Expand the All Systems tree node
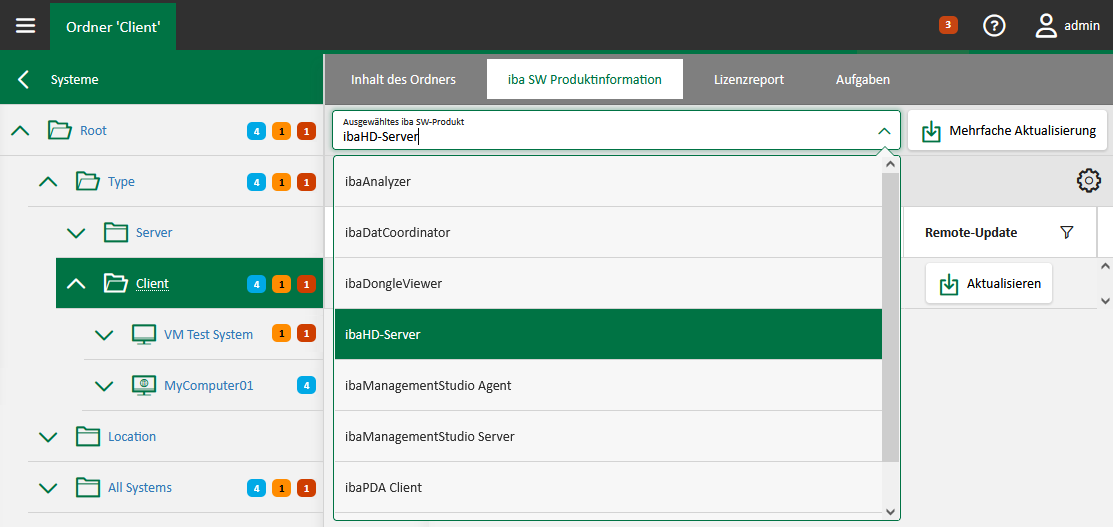This screenshot has height=527, width=1113. tap(48, 488)
